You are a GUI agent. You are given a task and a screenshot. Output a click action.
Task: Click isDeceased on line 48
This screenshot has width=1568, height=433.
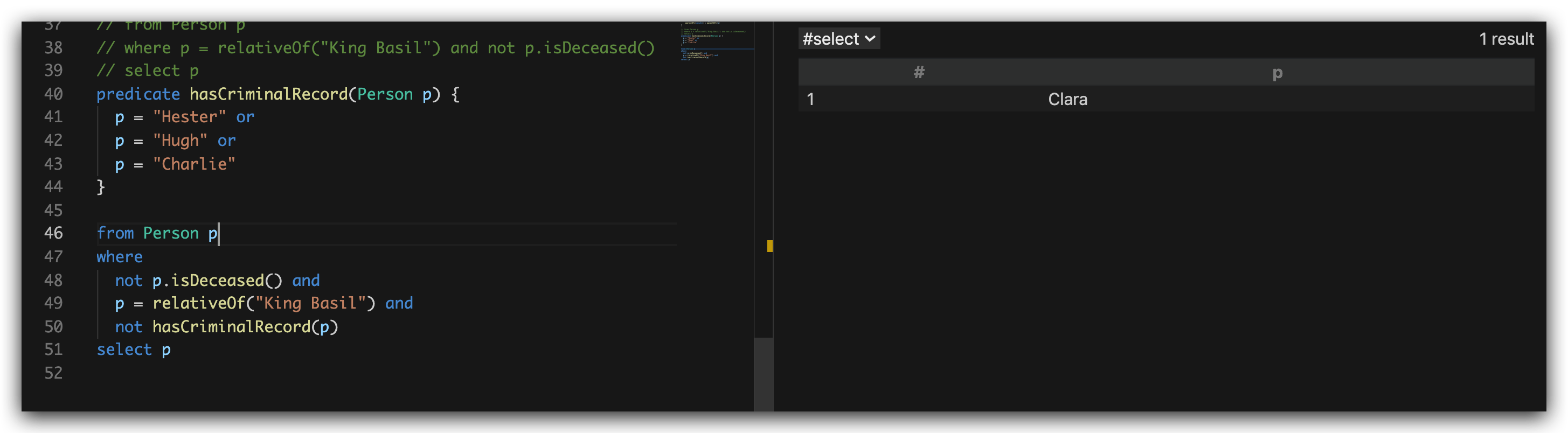[217, 281]
